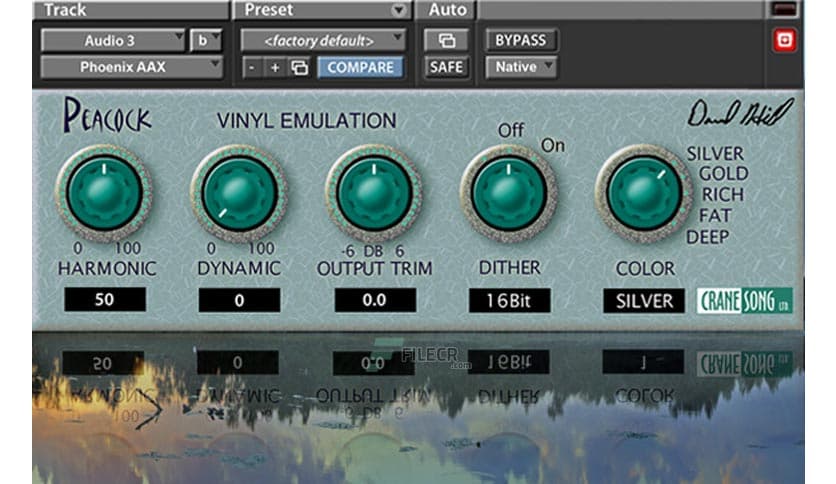Click the Preset header menu arrow

pos(399,10)
